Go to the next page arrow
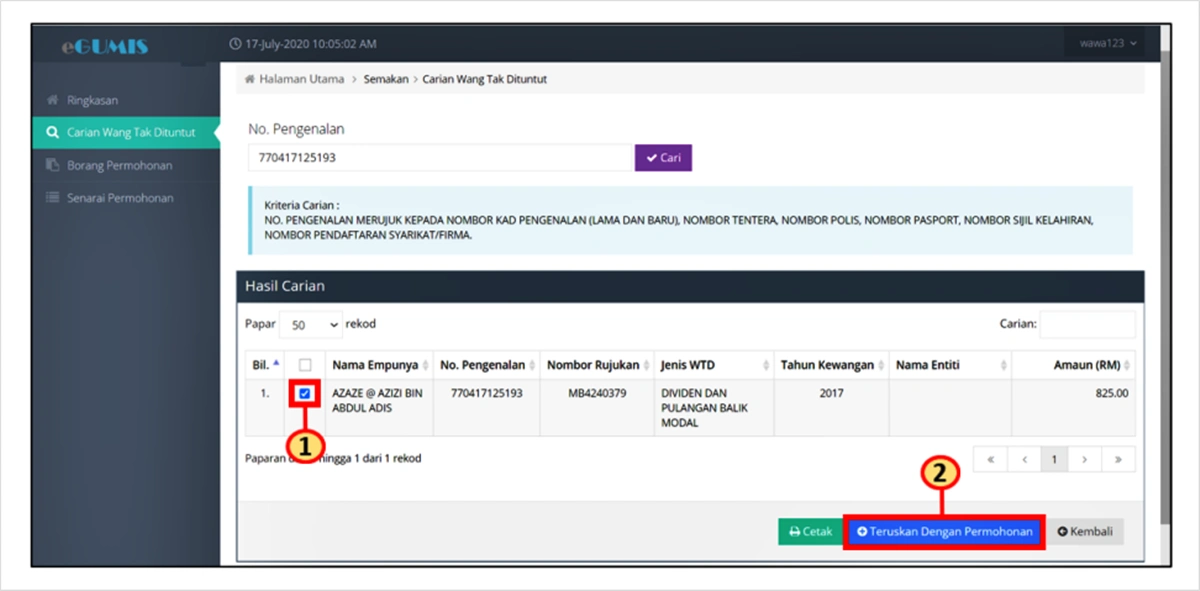Screen dimensions: 1200x591 tap(1085, 459)
